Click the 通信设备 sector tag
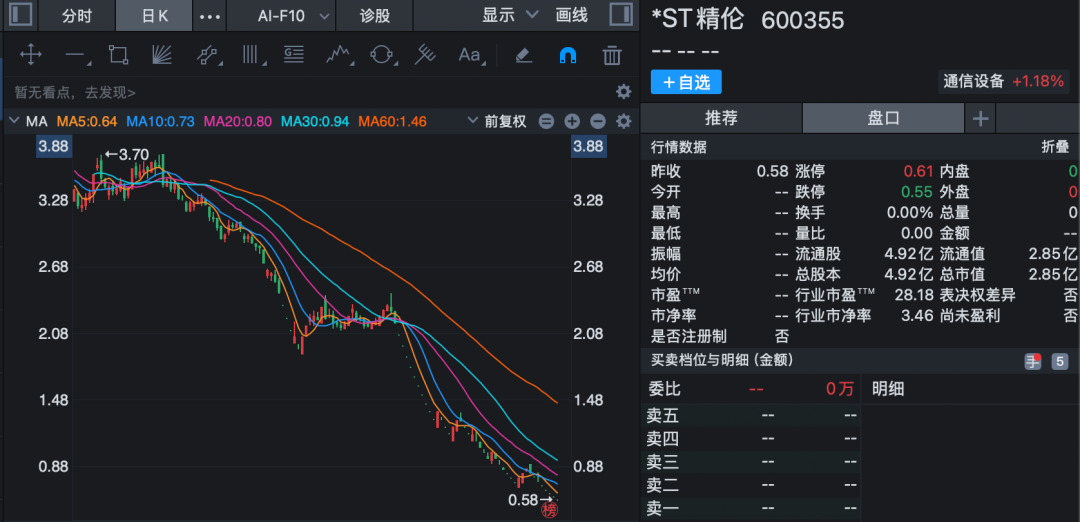 point(974,82)
